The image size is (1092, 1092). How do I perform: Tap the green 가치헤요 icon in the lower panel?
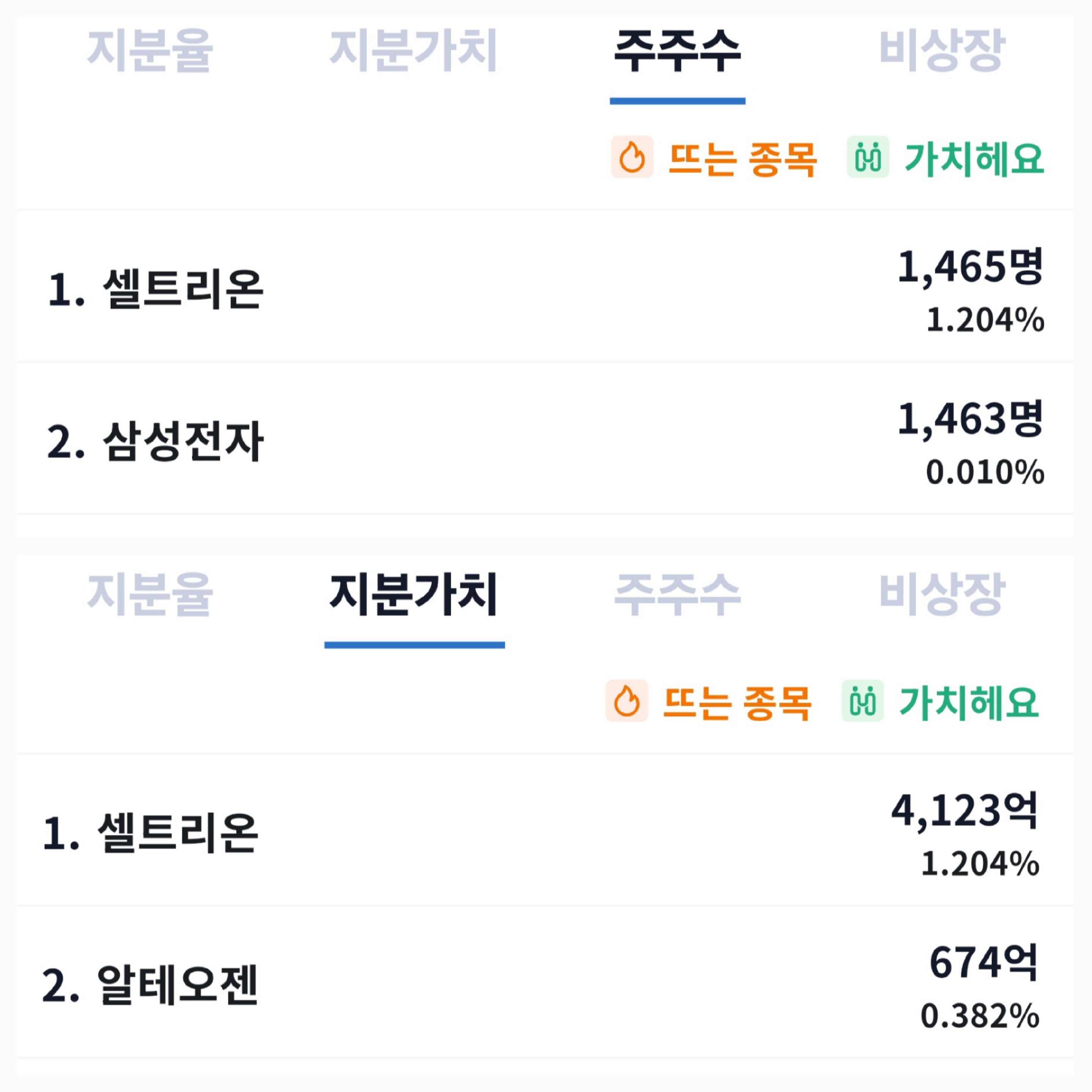863,700
